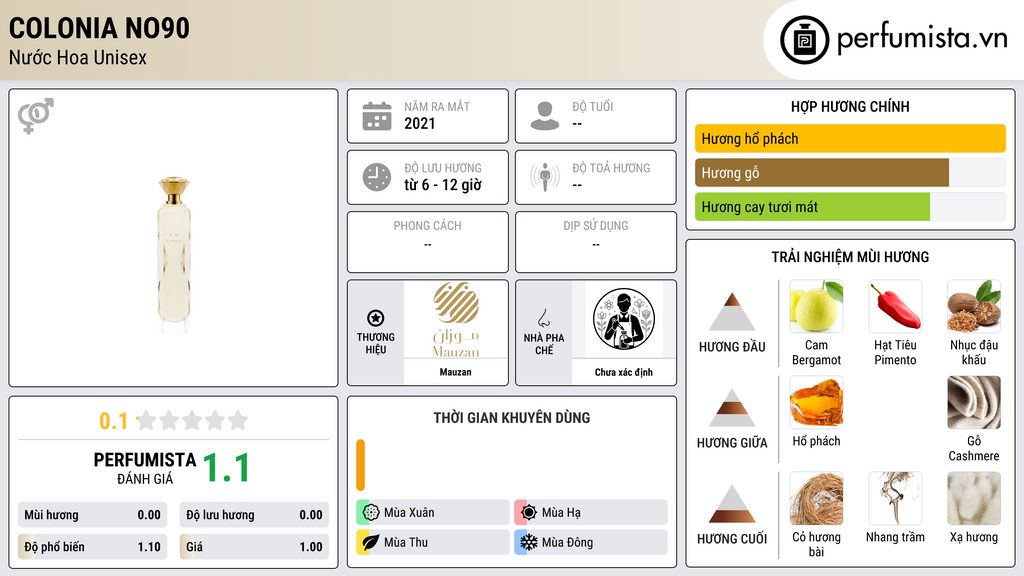Click the từ 6 - 12 giờ value
Viewport: 1024px width, 576px height.
443,185
